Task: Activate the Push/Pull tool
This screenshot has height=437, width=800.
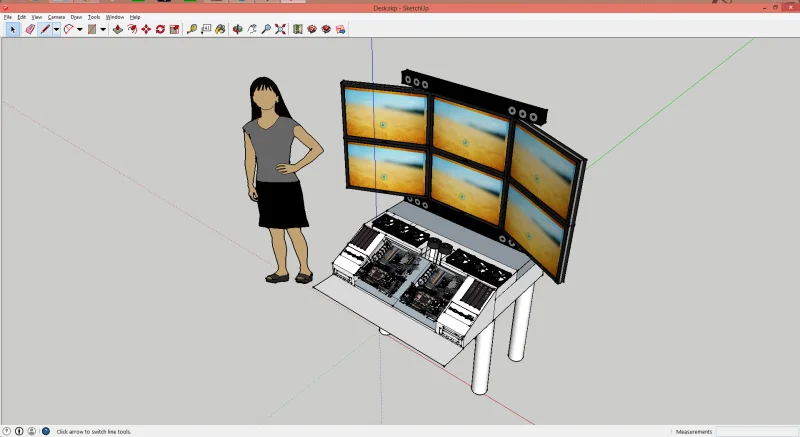Action: point(118,30)
